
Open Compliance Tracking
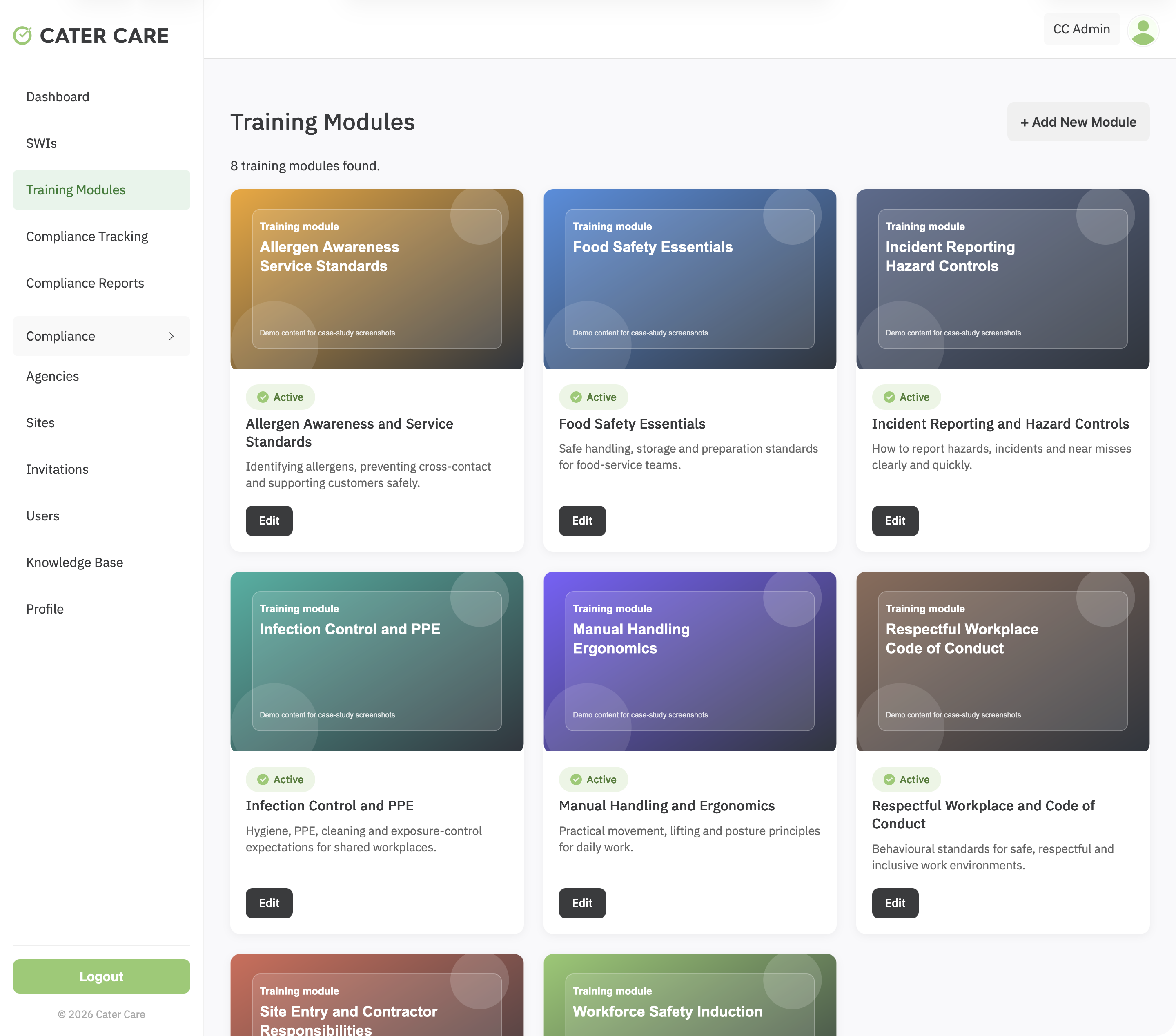[101, 237]
